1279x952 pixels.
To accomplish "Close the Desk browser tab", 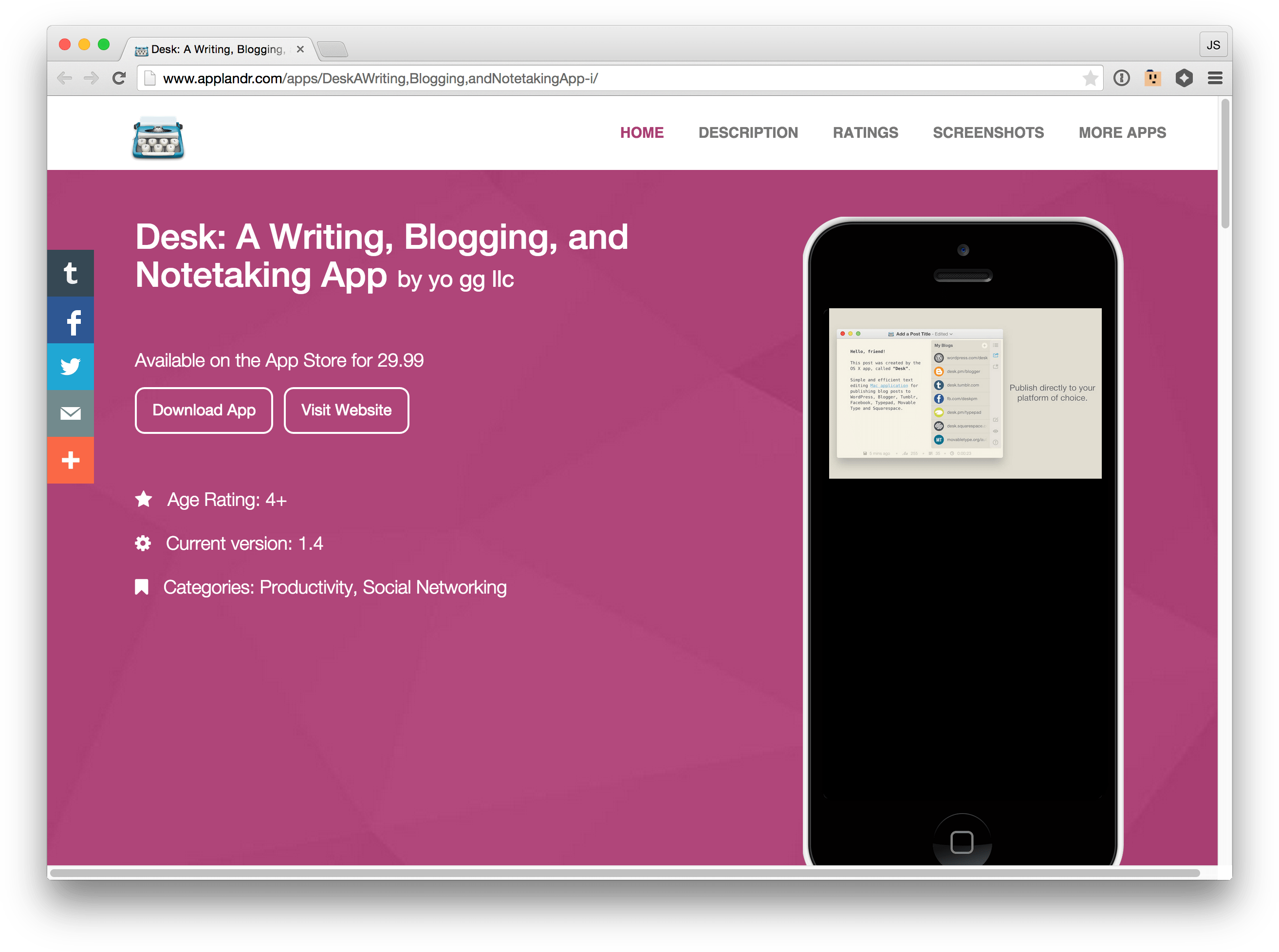I will point(300,50).
